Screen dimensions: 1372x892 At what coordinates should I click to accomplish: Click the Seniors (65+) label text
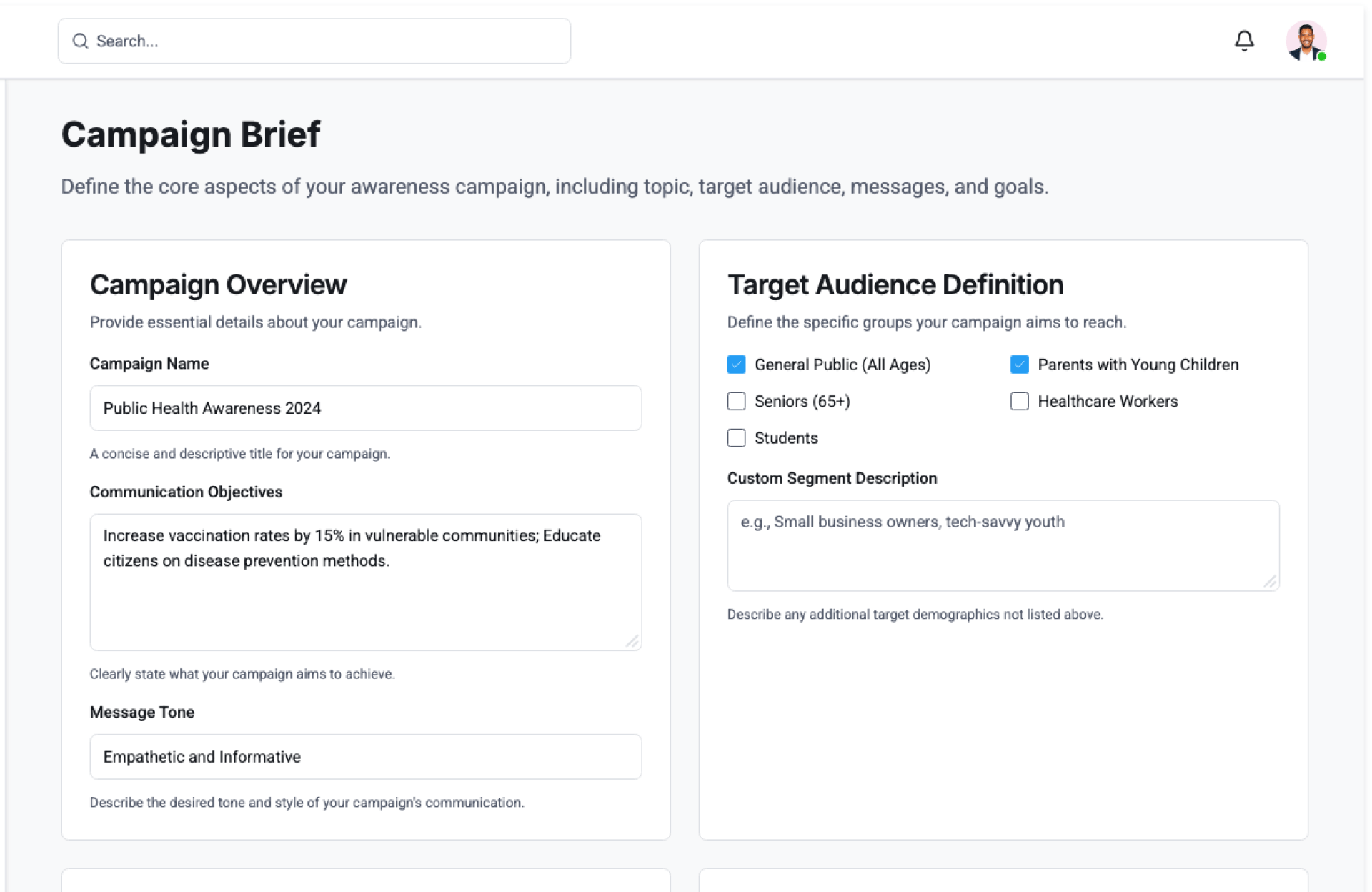[802, 402]
